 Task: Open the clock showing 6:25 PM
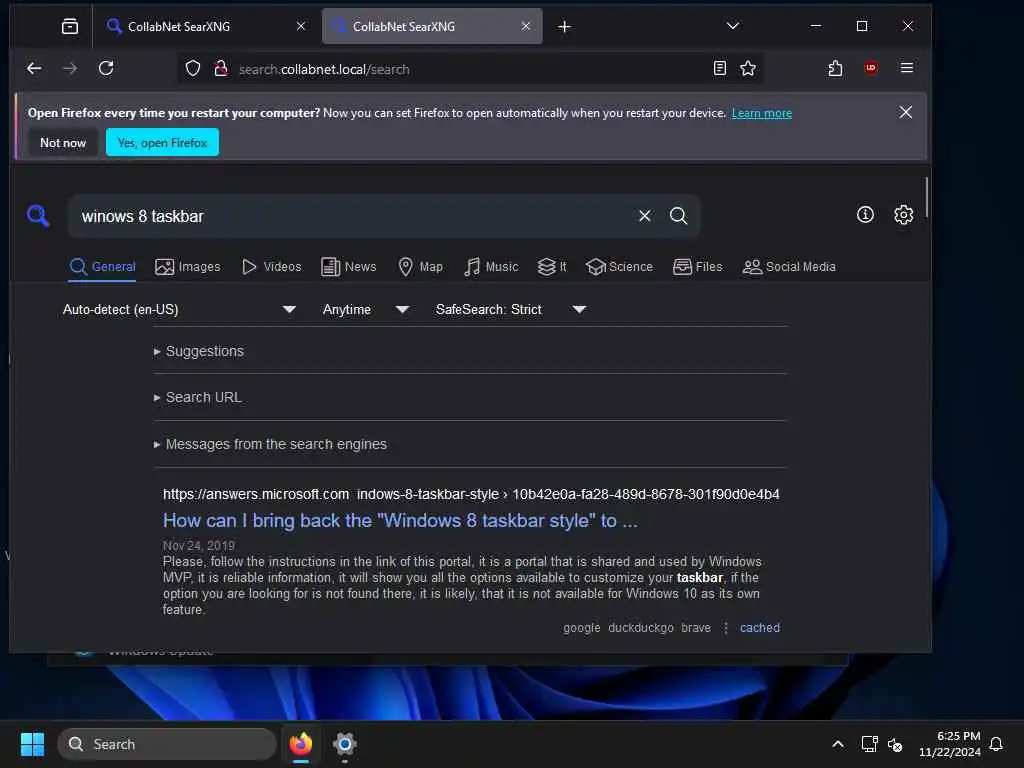950,744
